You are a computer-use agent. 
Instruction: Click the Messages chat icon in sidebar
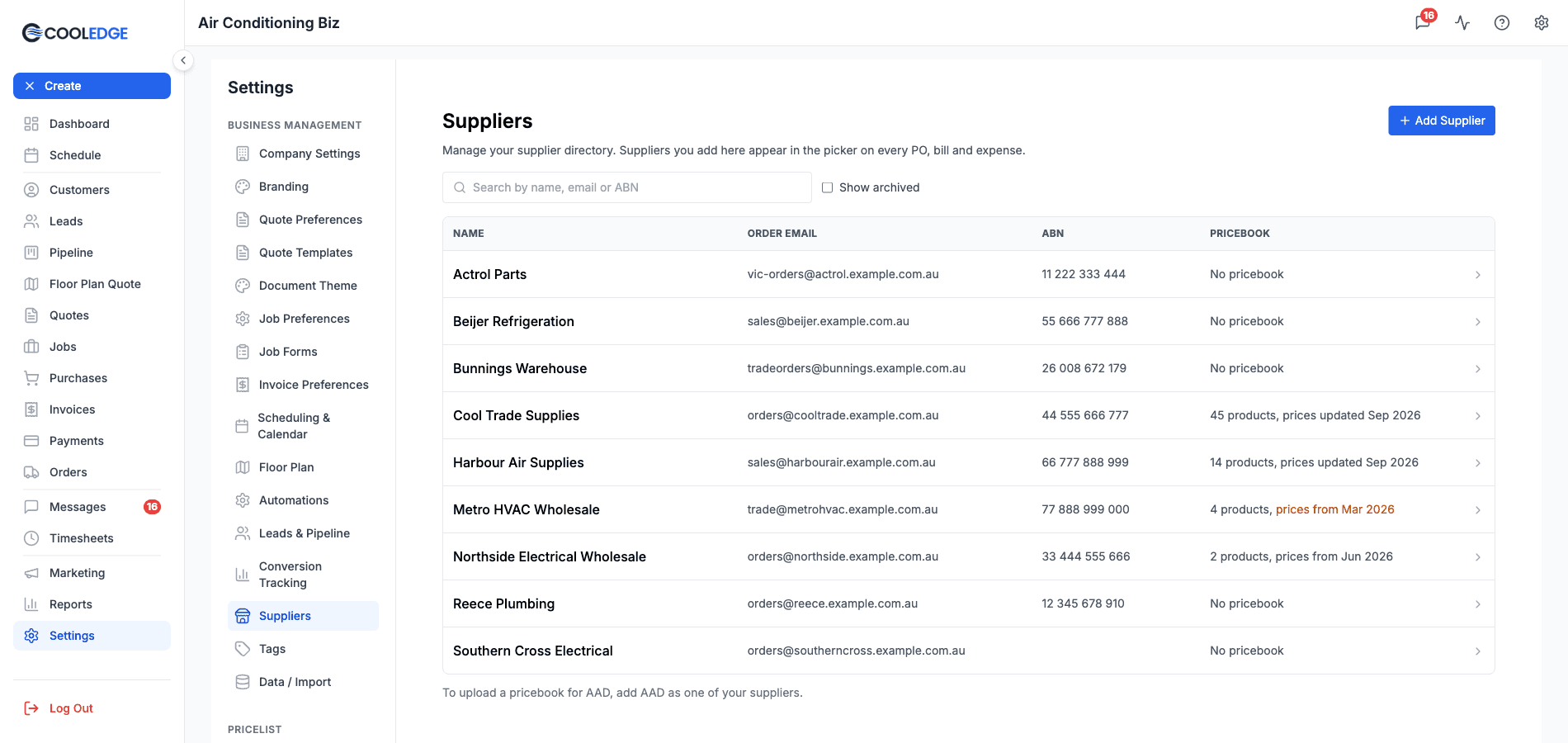tap(31, 507)
